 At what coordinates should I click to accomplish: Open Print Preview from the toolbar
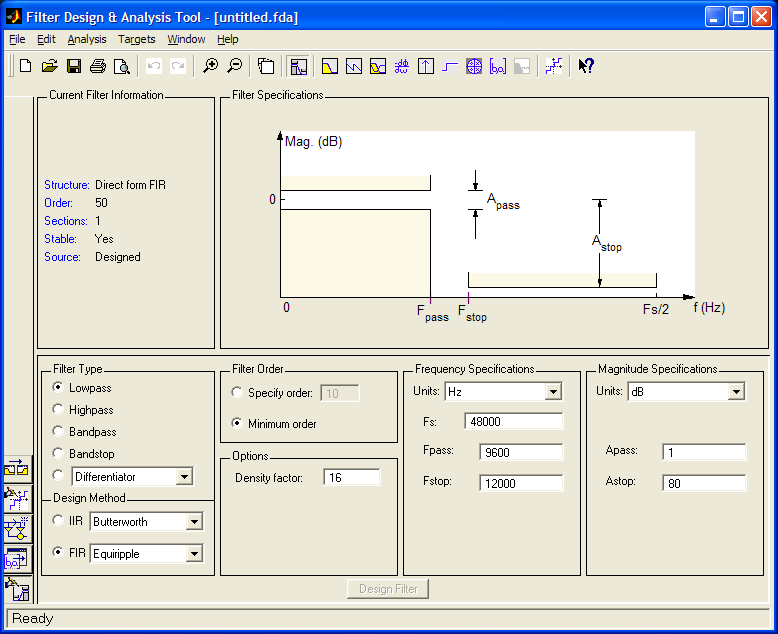[122, 66]
